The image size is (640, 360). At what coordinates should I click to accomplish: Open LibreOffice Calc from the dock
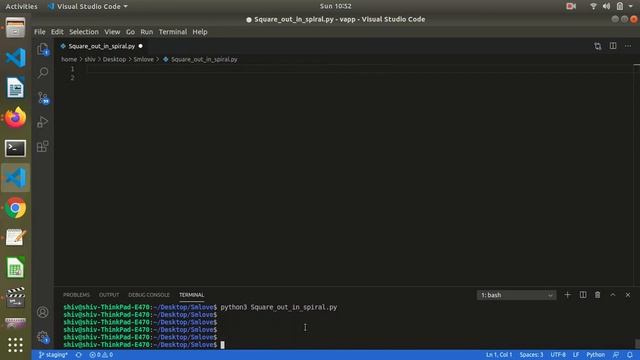coord(16,268)
